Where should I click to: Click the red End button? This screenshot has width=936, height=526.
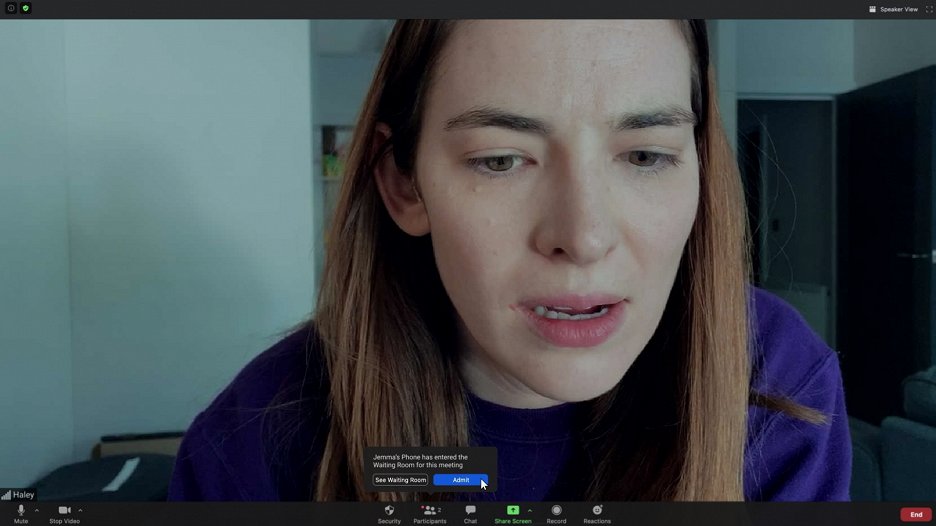coord(915,514)
